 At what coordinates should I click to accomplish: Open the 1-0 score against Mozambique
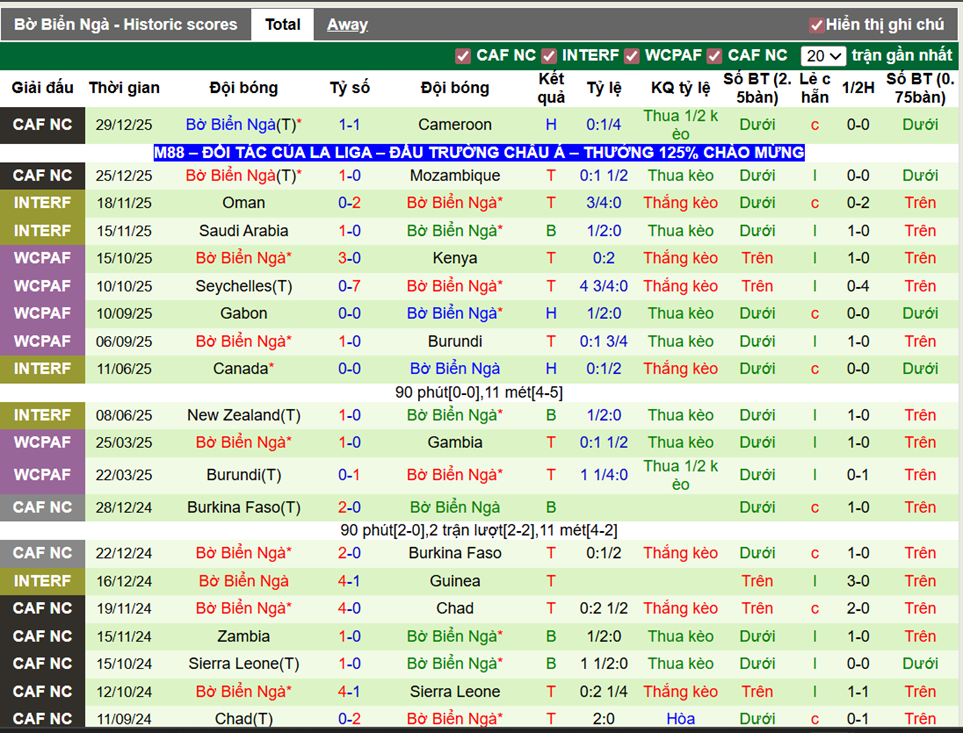(x=349, y=176)
